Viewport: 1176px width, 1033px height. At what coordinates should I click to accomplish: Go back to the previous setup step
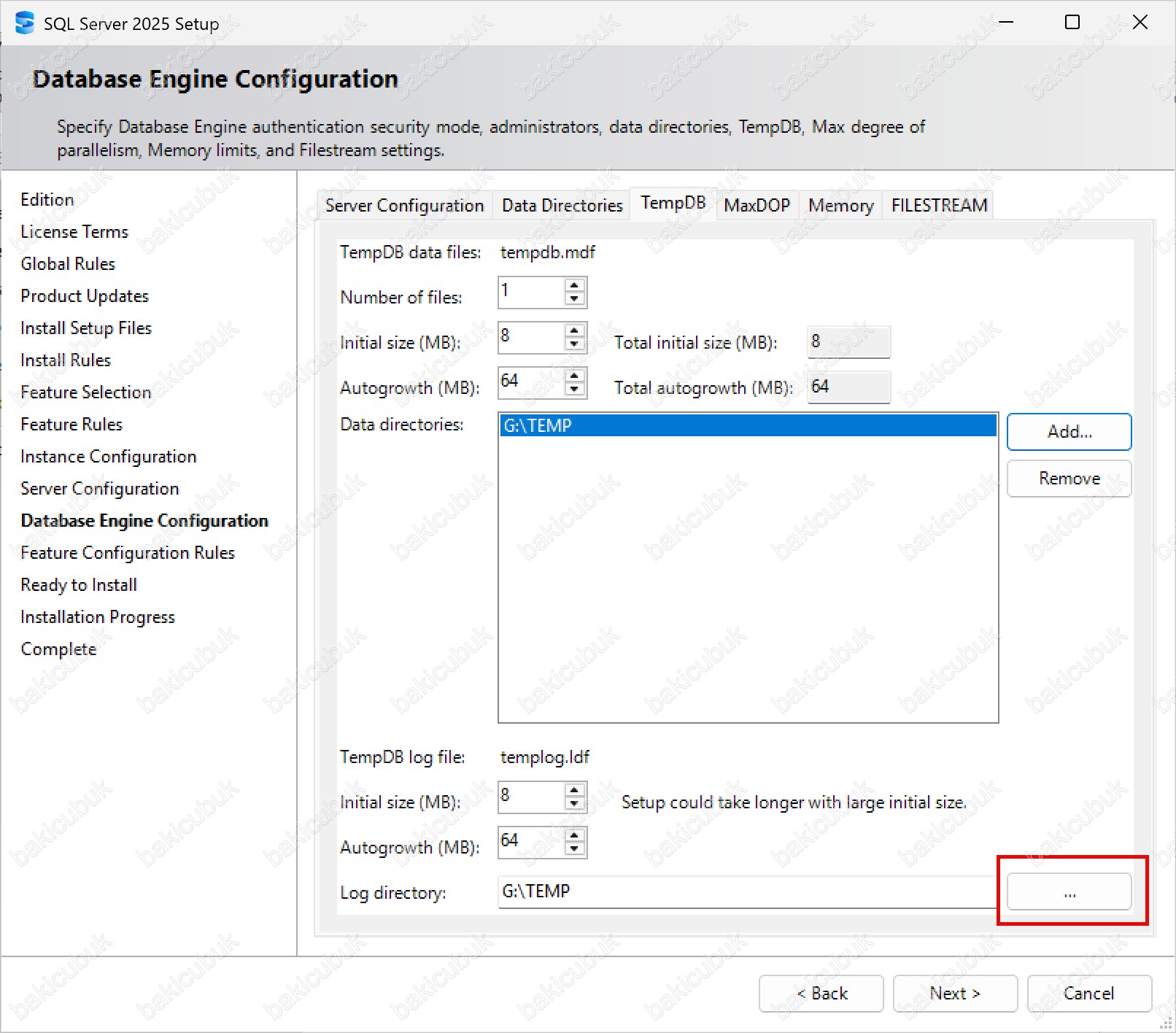pos(821,994)
